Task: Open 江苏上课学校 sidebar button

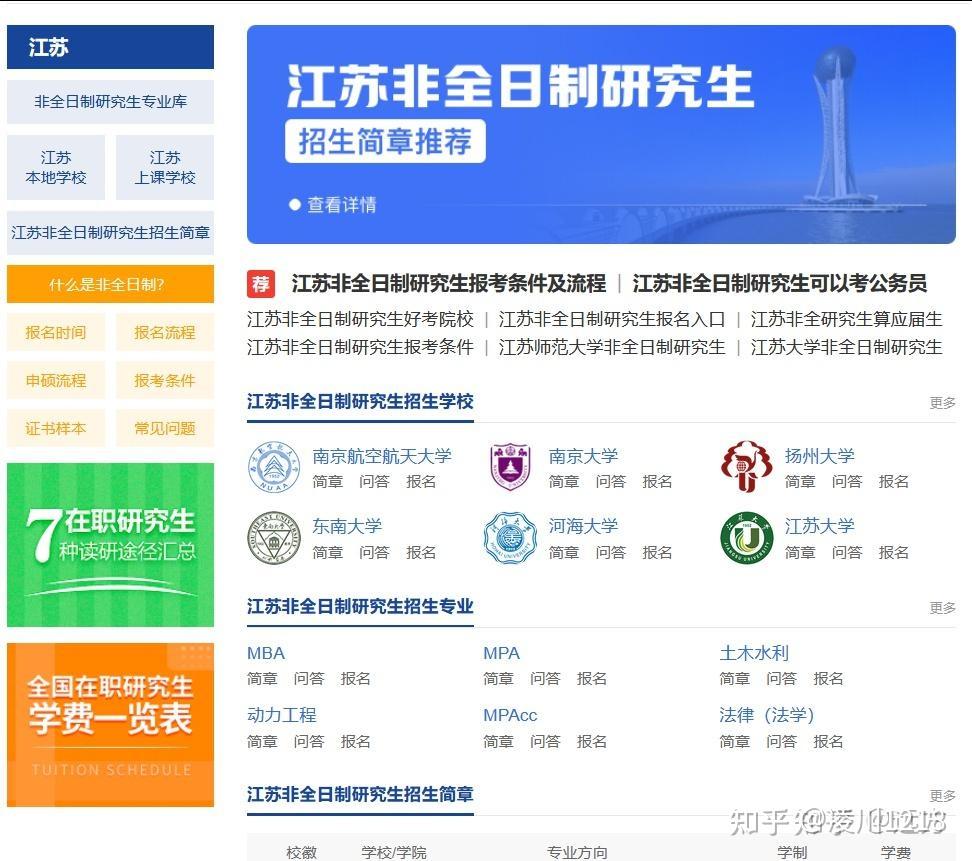Action: 165,167
